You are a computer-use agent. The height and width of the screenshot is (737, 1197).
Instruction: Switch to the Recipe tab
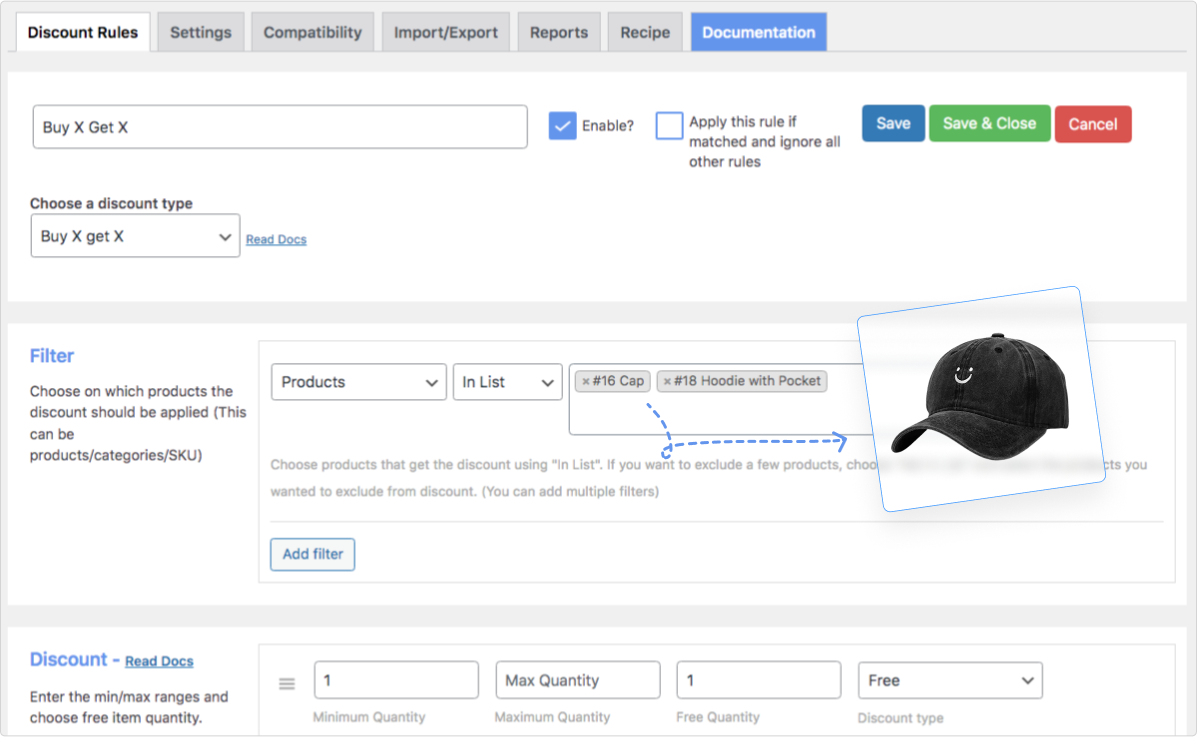645,32
